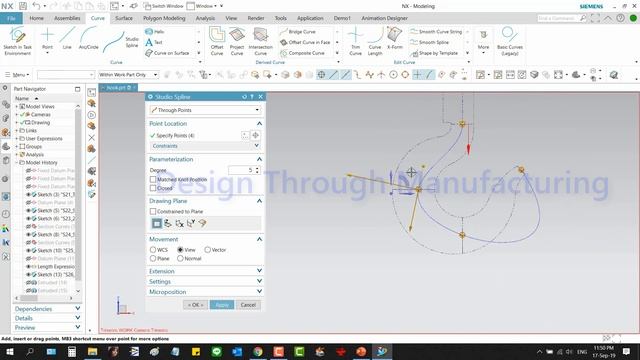Activate the Studio Spline tool
This screenshot has width=640, height=360.
click(x=121, y=41)
